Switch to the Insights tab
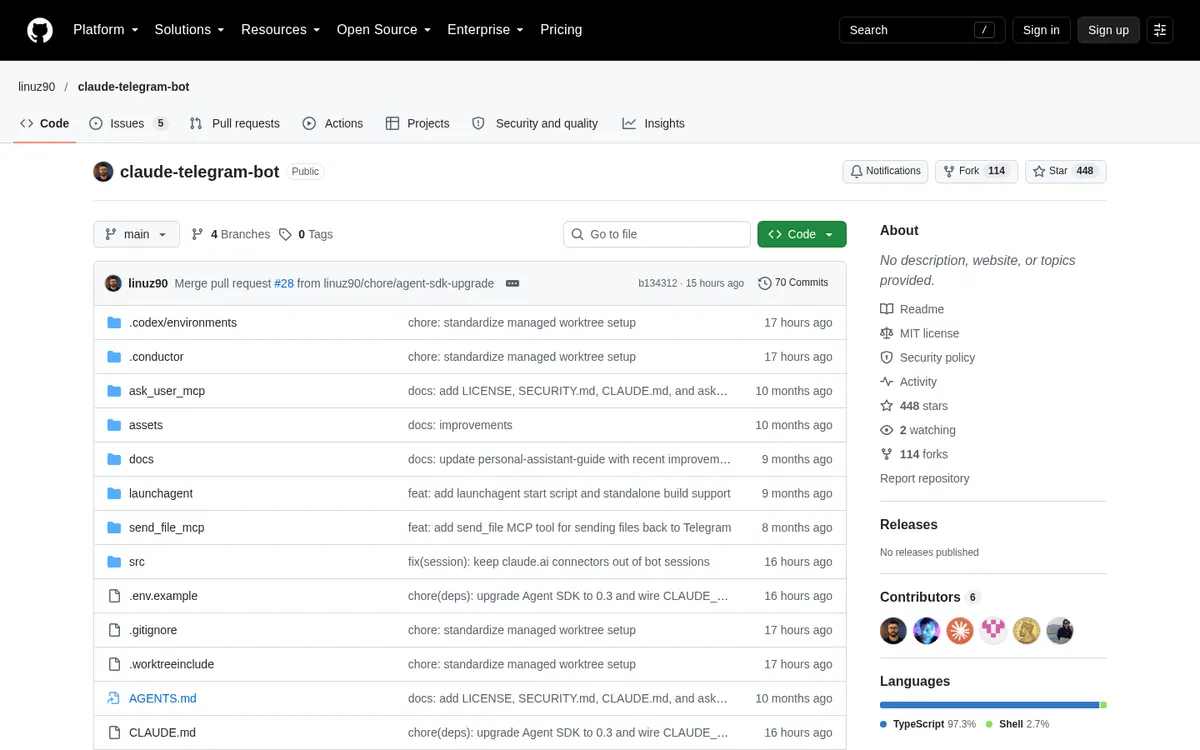1200x750 pixels. pyautogui.click(x=654, y=123)
